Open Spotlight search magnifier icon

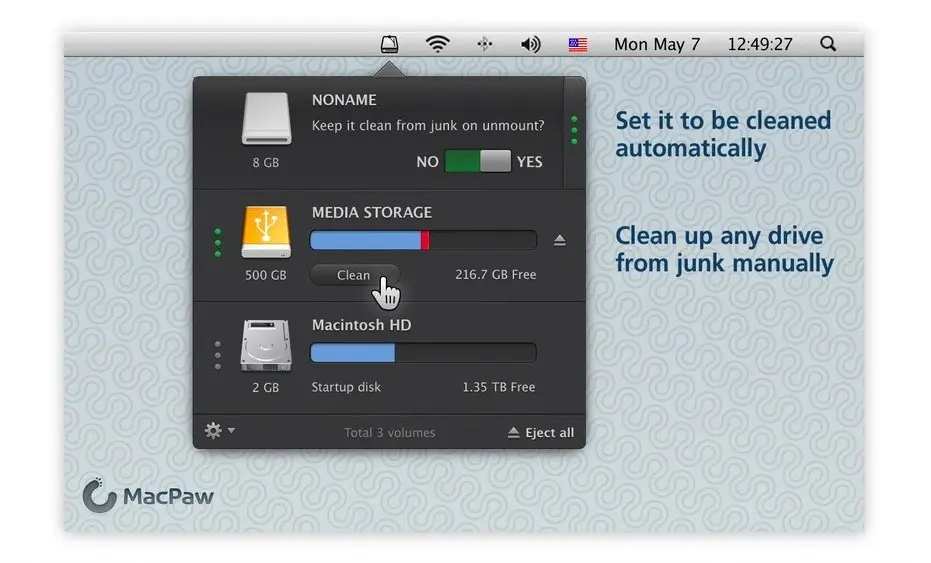coord(828,44)
